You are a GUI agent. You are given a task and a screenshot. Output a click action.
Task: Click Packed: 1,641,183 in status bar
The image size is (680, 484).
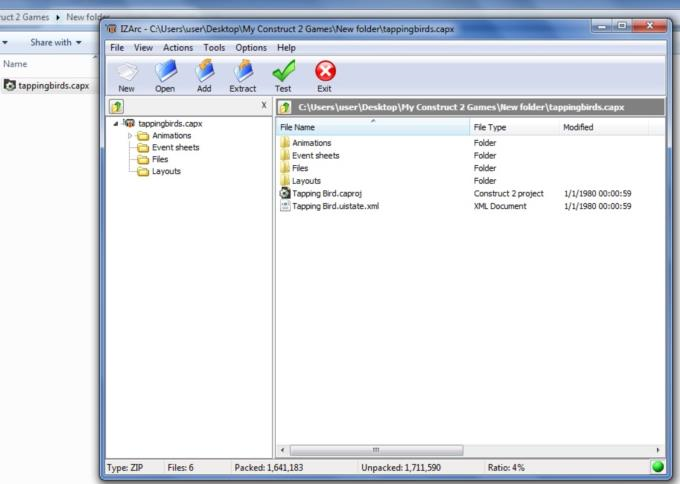(x=269, y=468)
